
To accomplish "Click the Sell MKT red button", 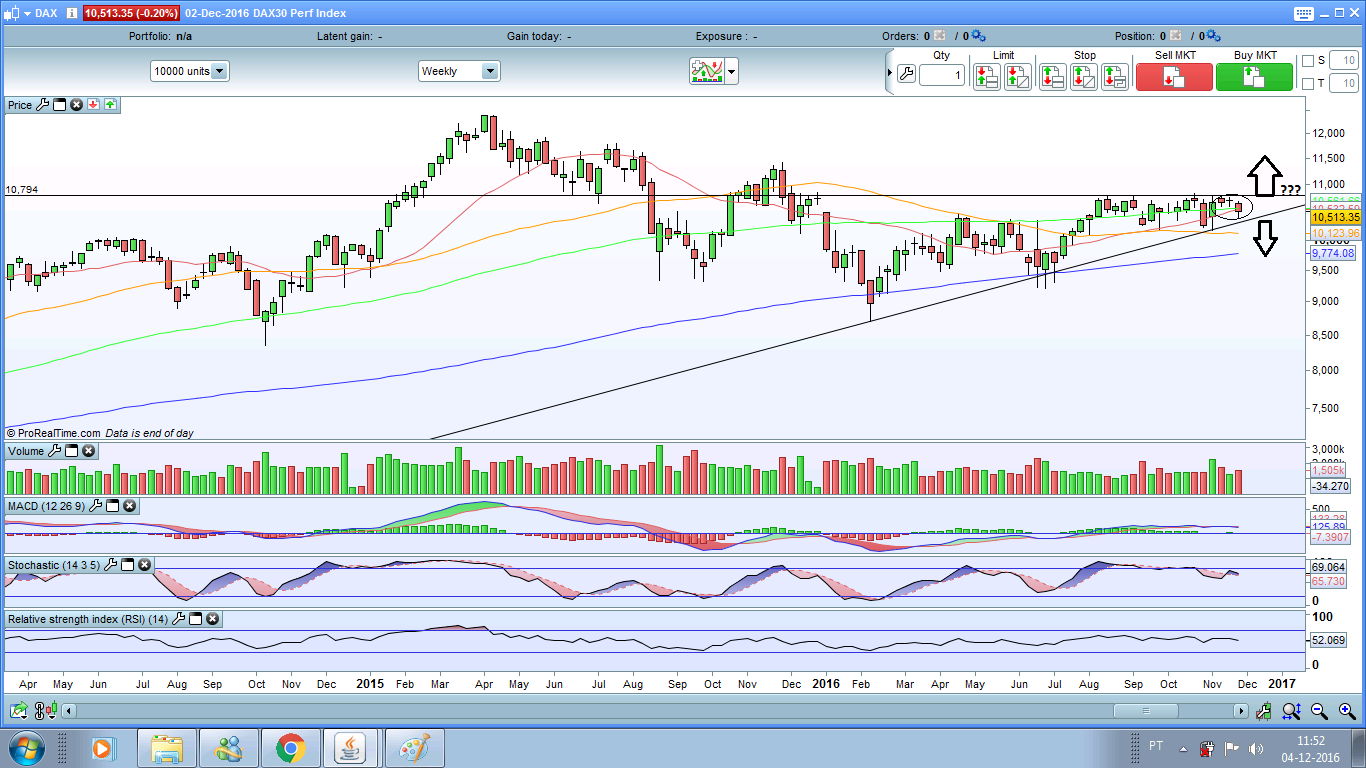I will [1174, 77].
